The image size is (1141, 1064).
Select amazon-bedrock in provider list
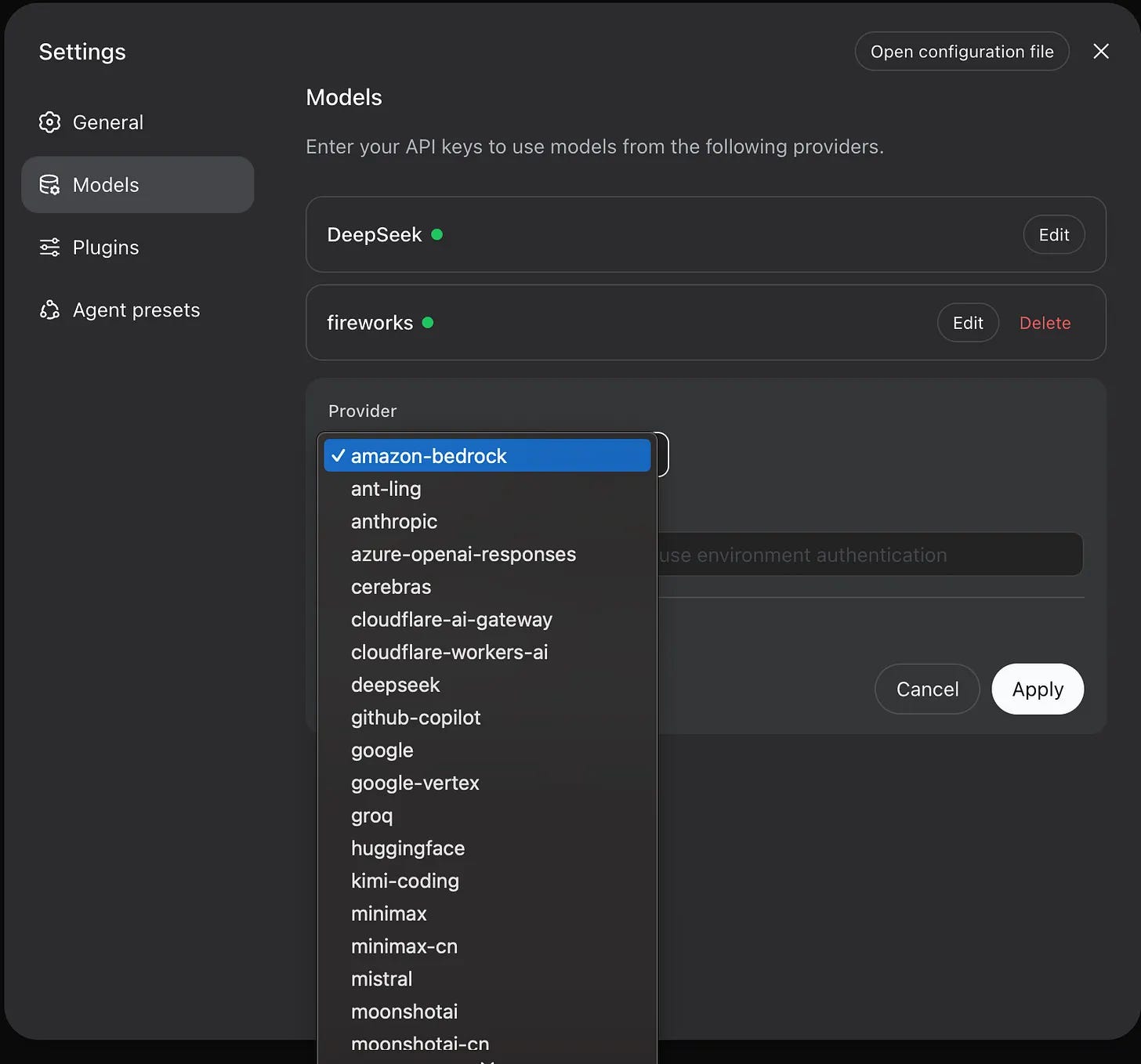tap(487, 455)
